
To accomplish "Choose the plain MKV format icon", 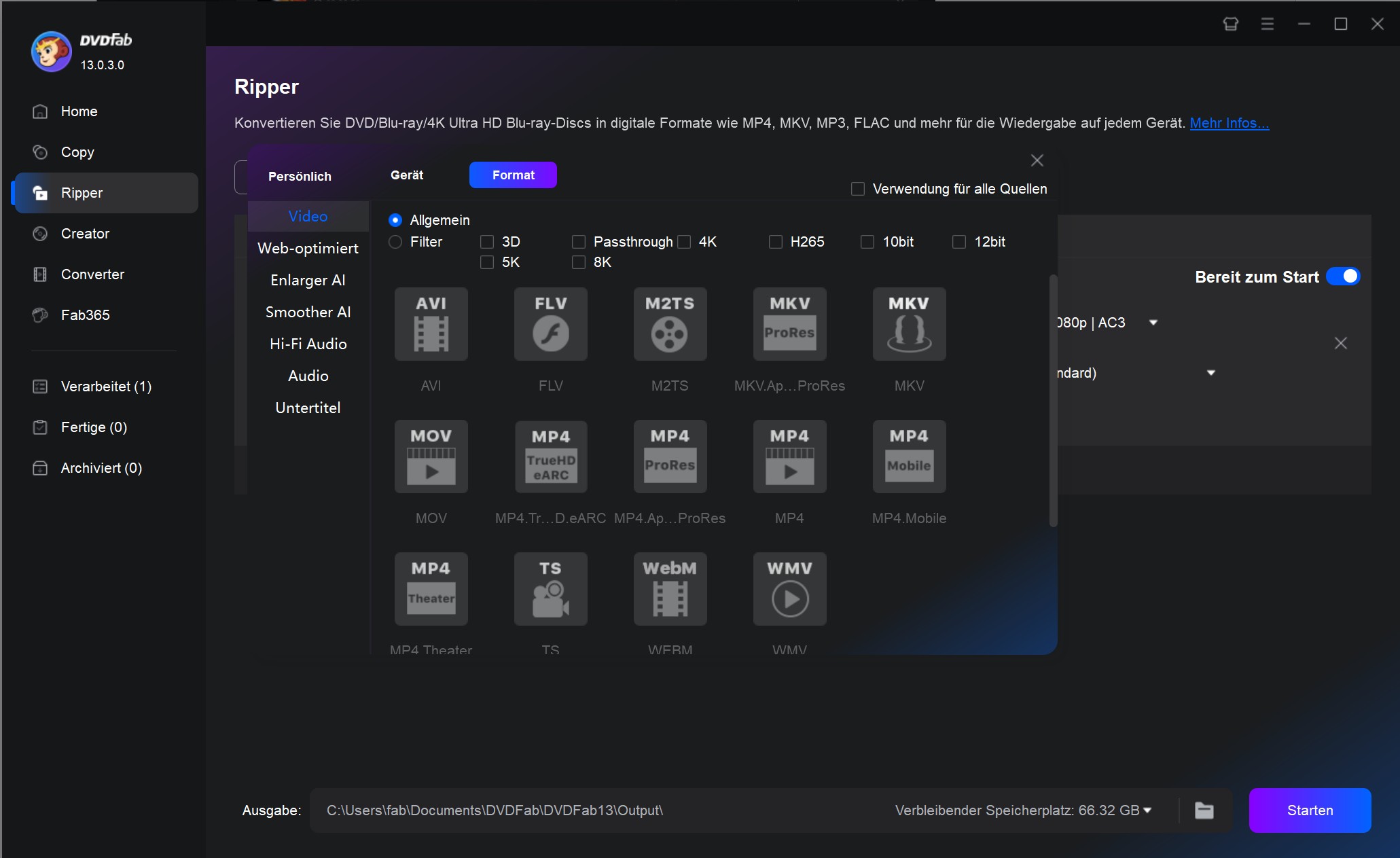I will click(909, 323).
